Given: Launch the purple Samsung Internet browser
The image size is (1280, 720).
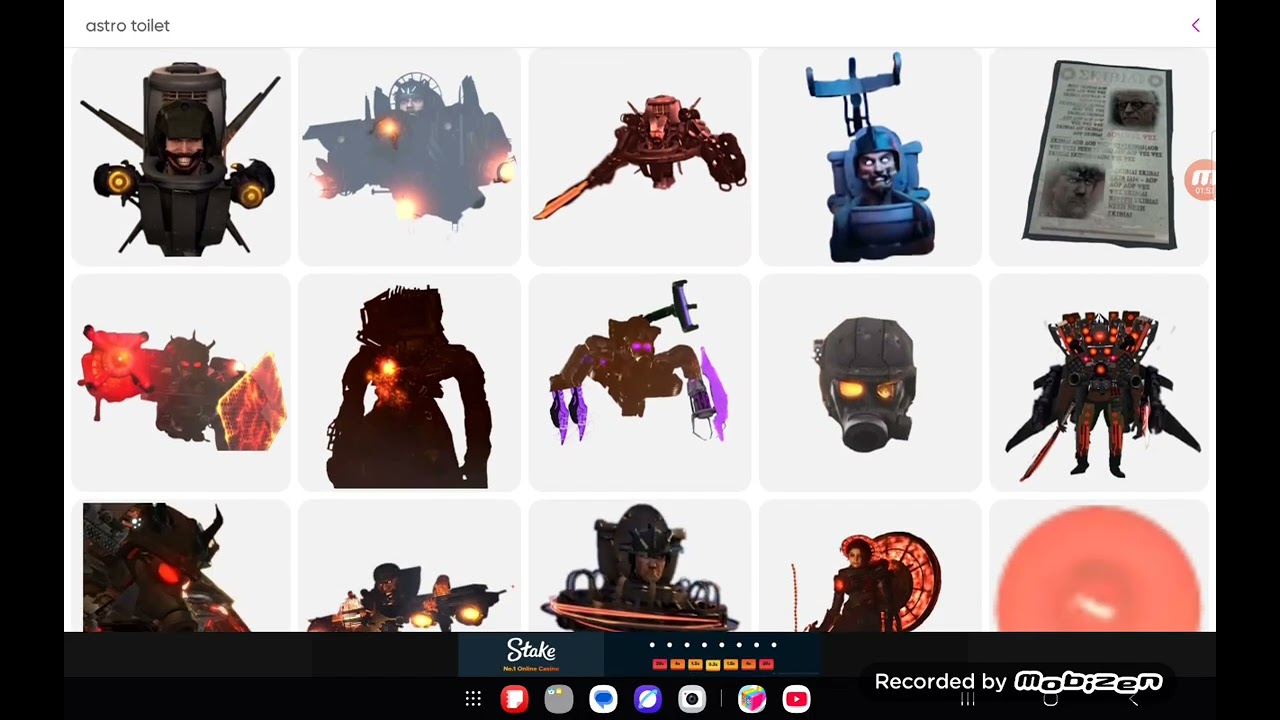Looking at the screenshot, I should point(647,699).
